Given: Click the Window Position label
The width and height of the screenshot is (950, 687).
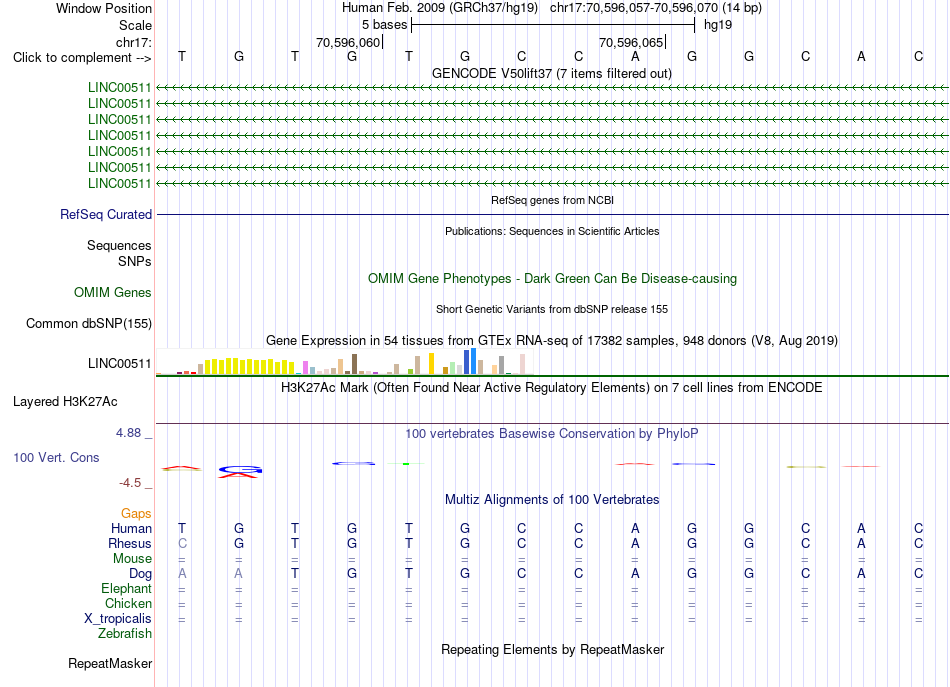Looking at the screenshot, I should [x=104, y=8].
